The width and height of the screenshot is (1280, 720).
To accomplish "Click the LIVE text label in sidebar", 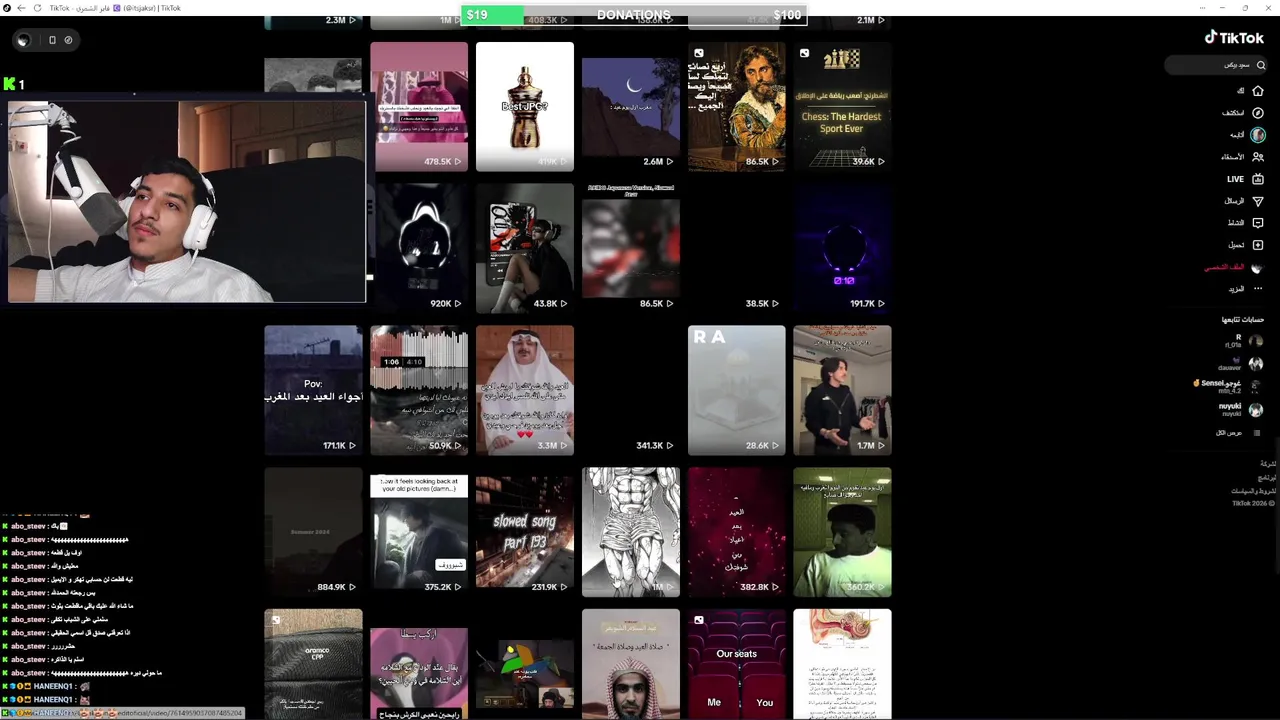I will point(1236,179).
